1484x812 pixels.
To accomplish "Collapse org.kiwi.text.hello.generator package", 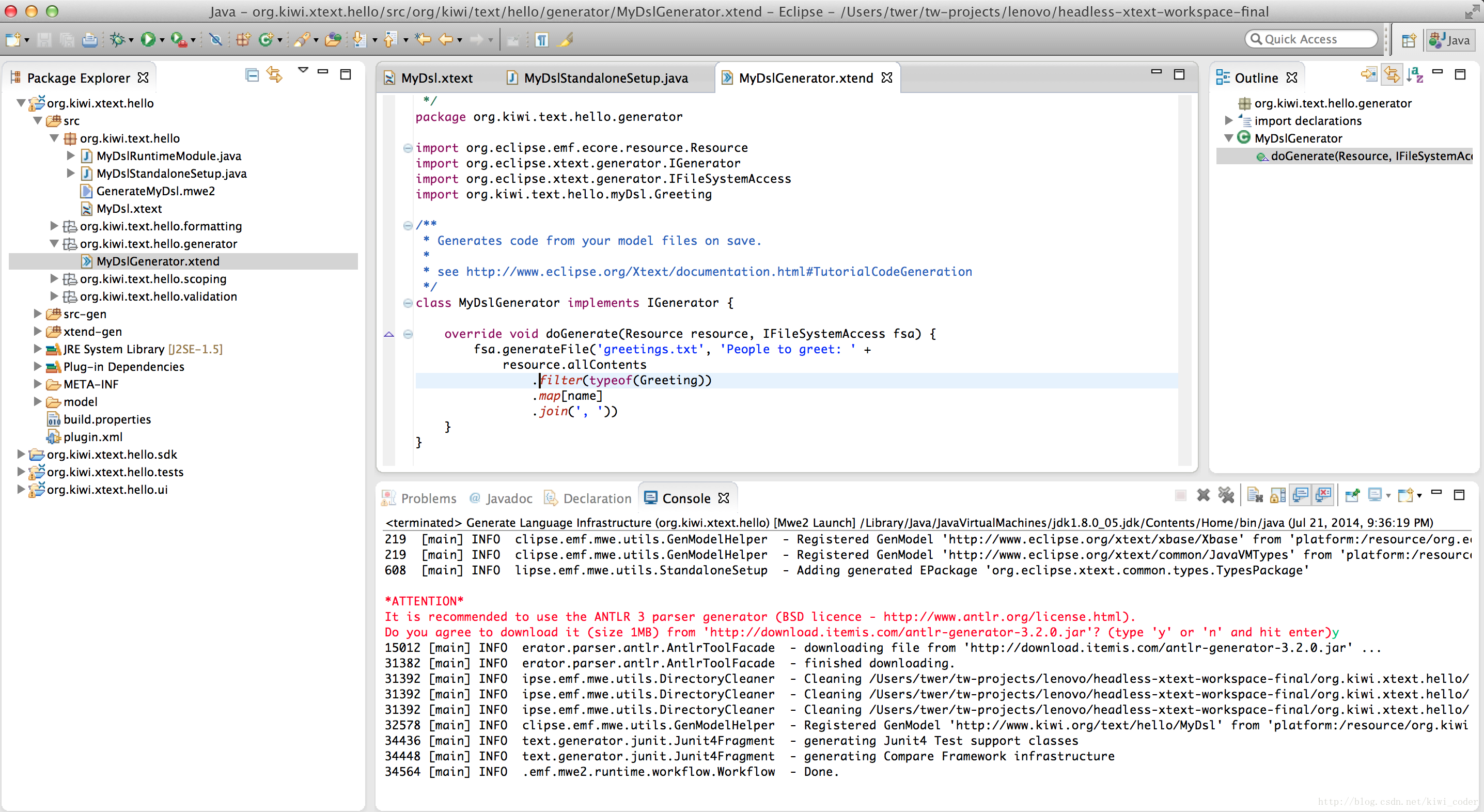I will coord(54,244).
